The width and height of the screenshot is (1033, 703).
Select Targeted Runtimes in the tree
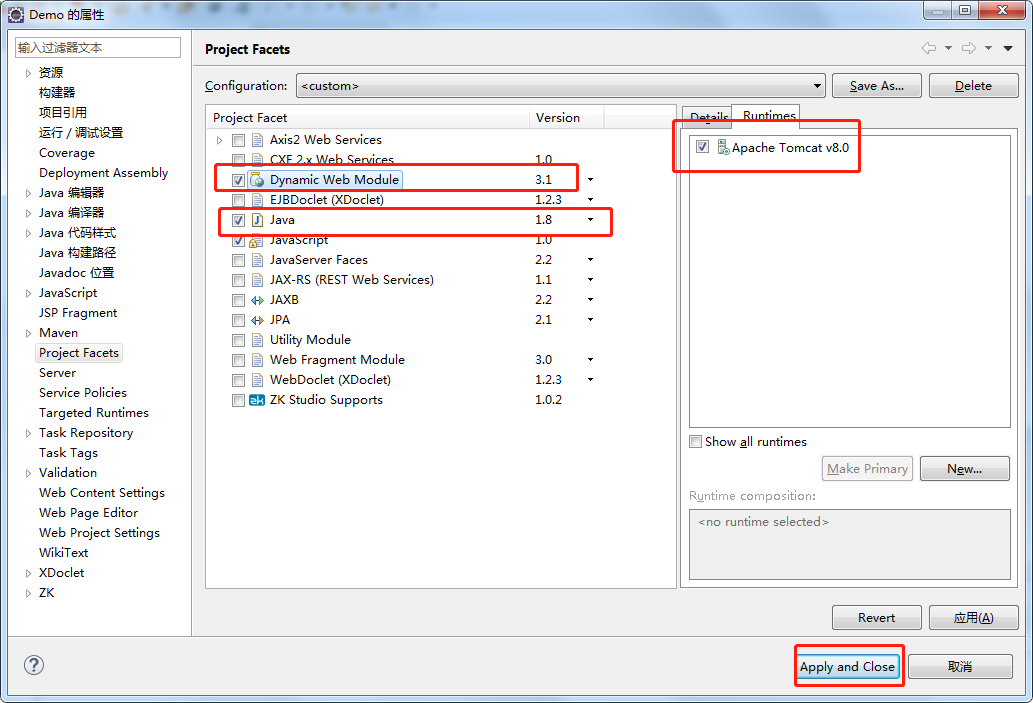(x=94, y=412)
